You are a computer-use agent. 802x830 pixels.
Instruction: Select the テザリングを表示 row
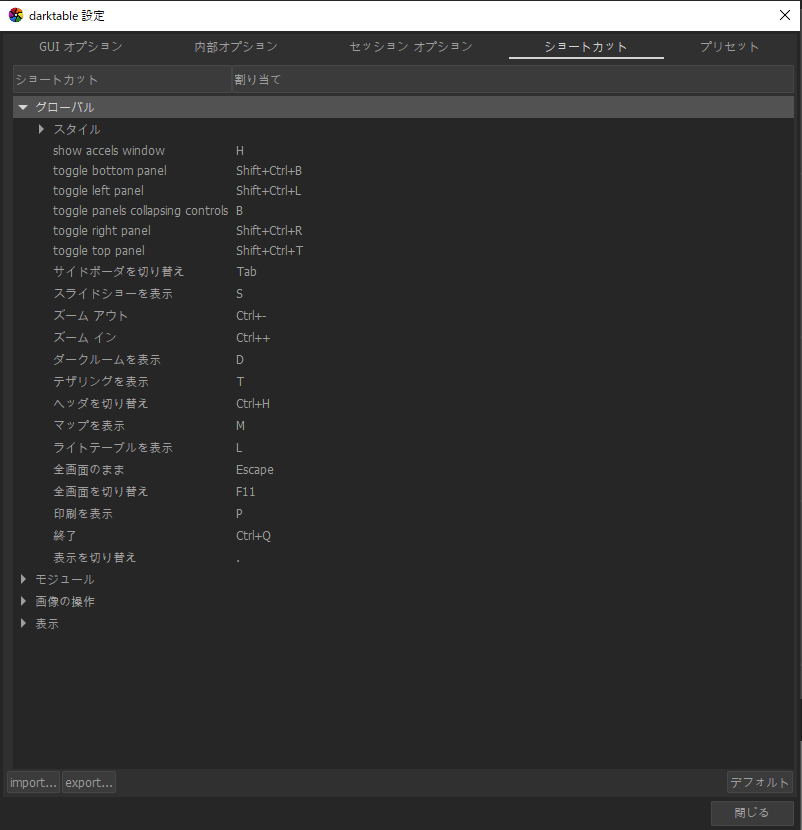[403, 382]
